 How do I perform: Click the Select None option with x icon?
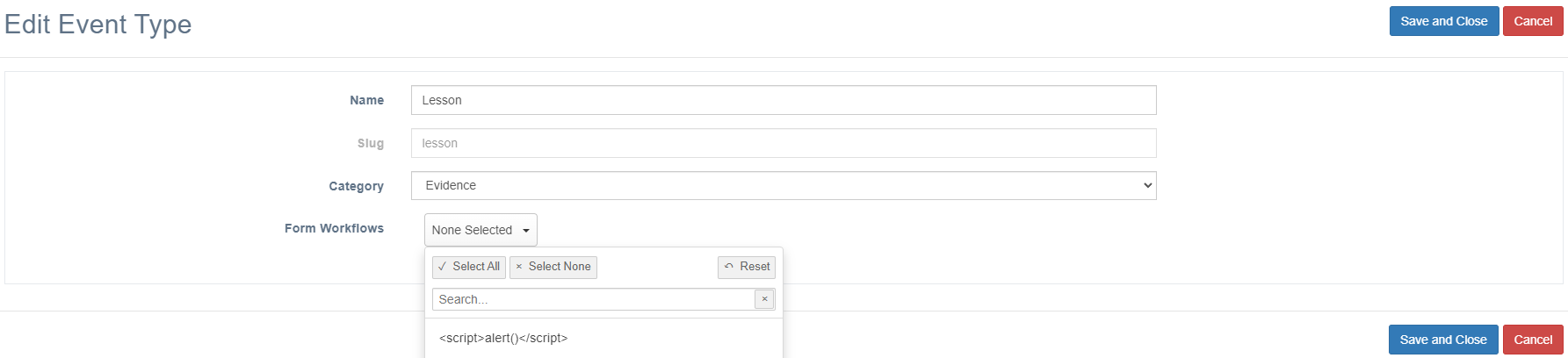click(x=553, y=267)
